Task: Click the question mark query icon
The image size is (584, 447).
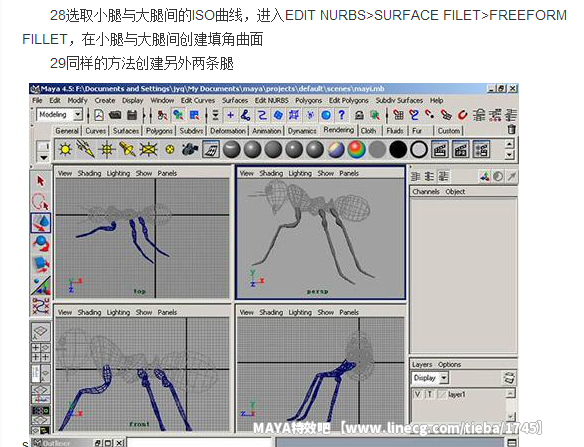Action: (342, 115)
